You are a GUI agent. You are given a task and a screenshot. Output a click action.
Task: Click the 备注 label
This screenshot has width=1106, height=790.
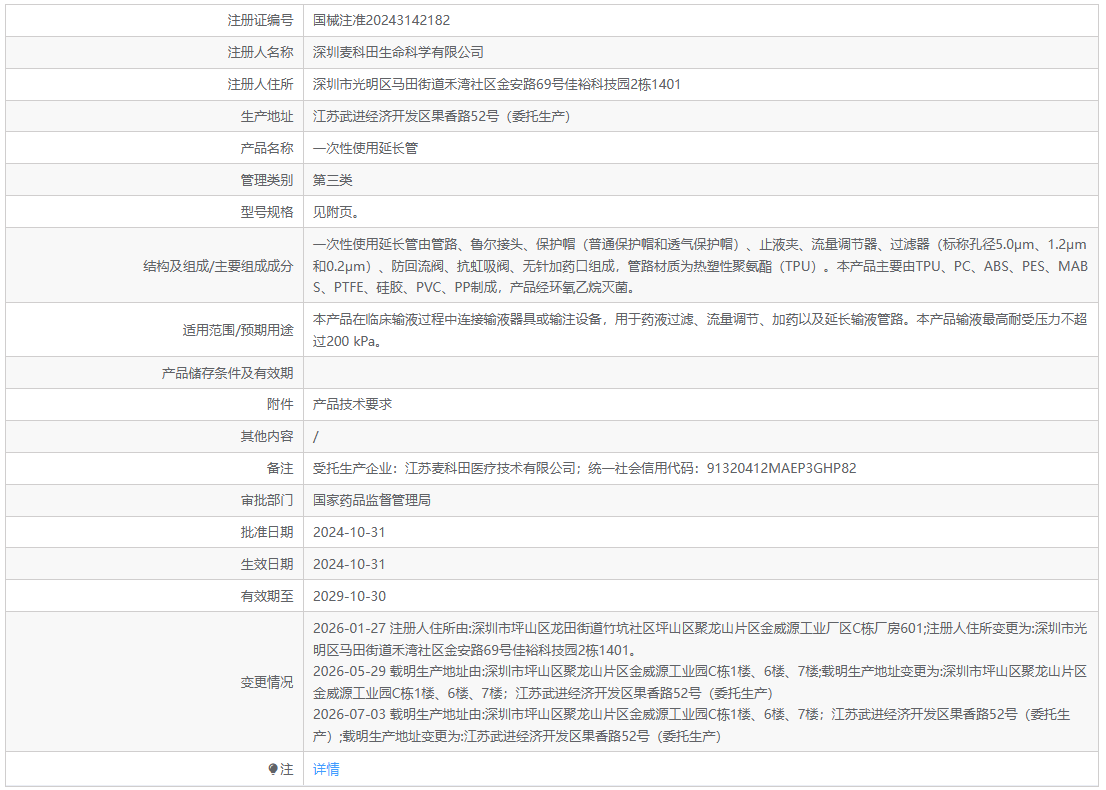[280, 468]
